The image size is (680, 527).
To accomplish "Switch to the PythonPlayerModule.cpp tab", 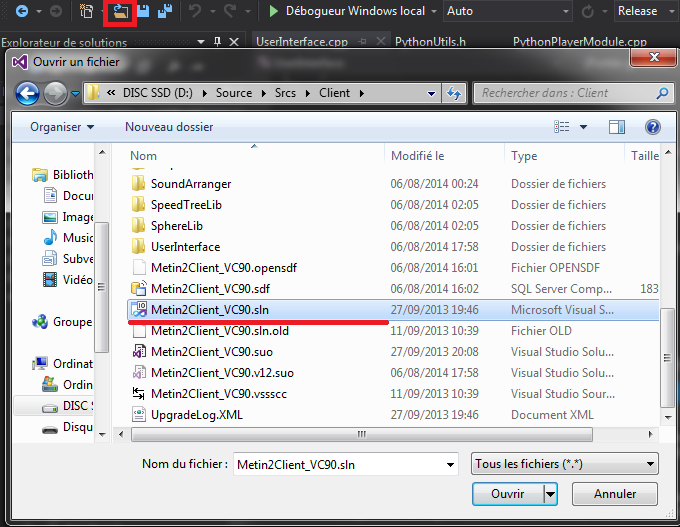I will (580, 42).
